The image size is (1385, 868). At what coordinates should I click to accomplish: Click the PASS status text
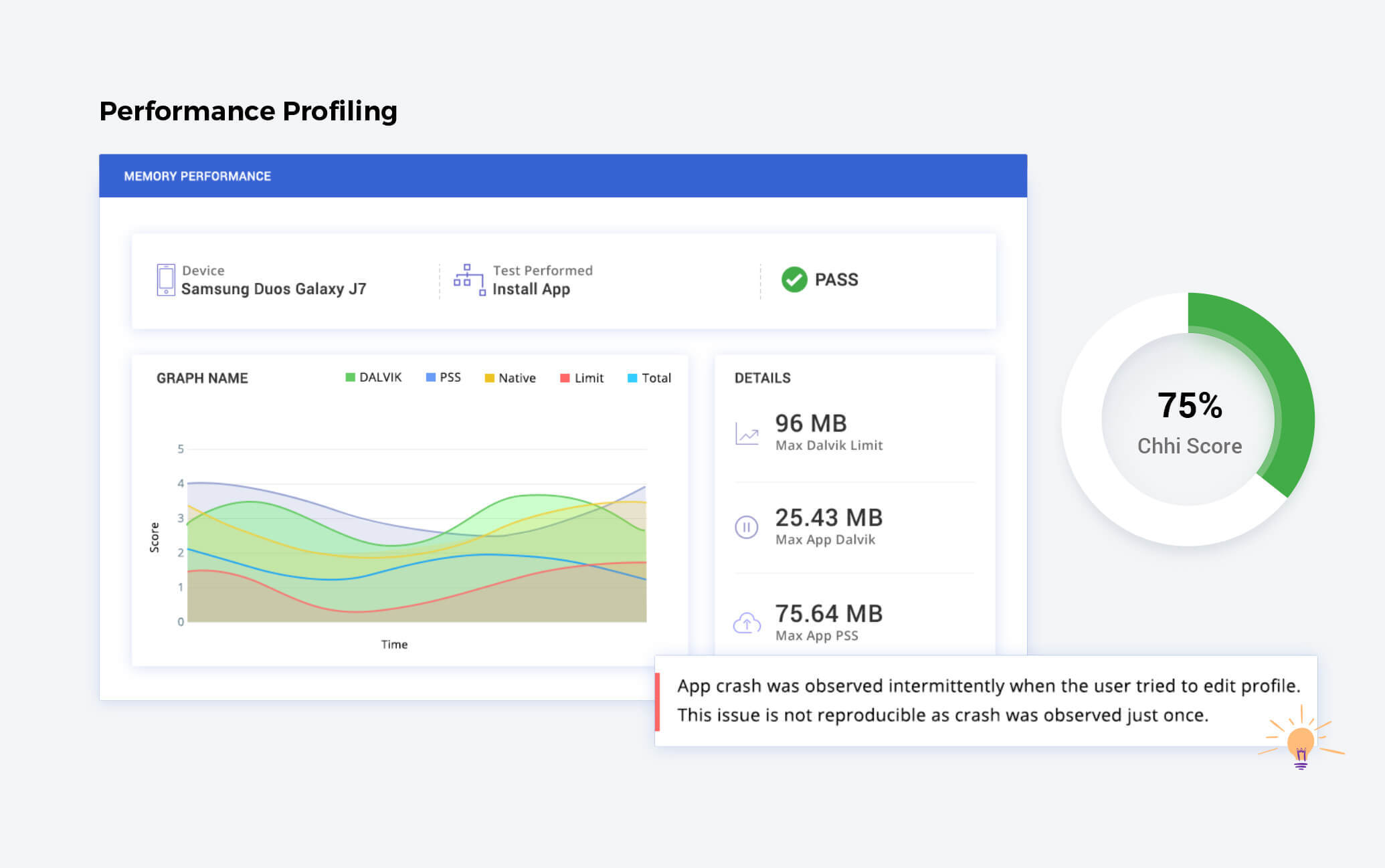836,280
